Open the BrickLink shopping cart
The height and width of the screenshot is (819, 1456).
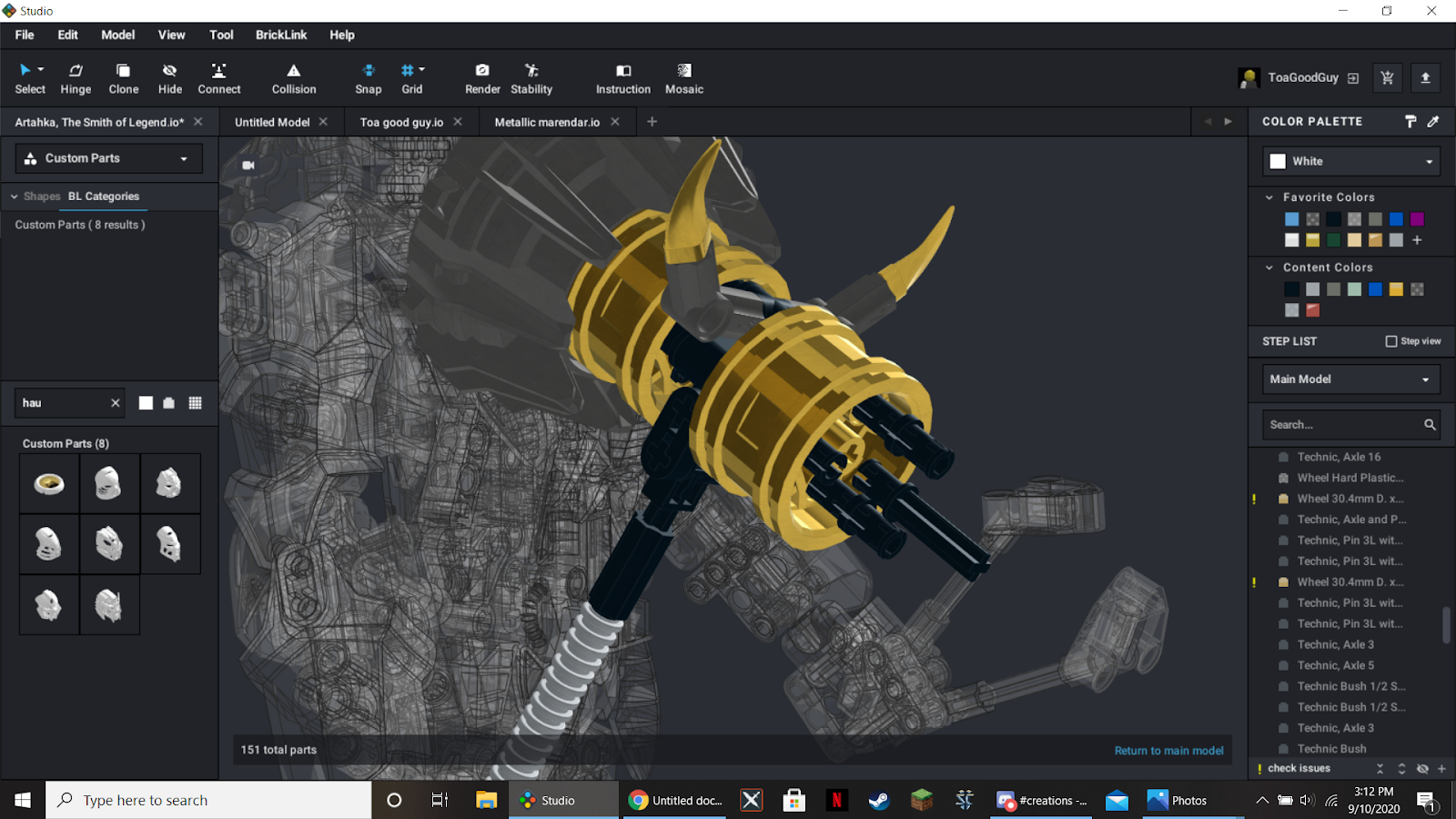(1387, 78)
